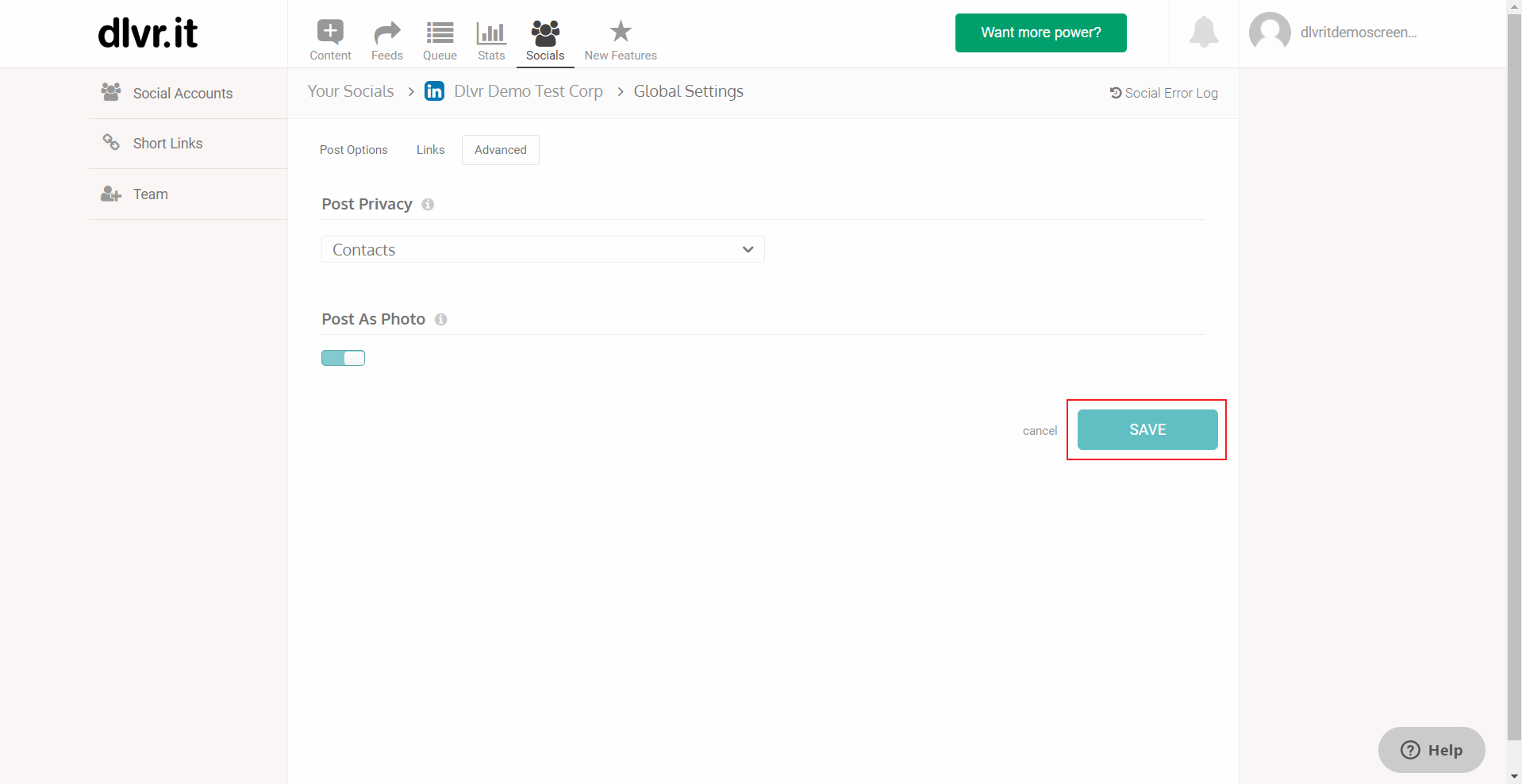
Task: Click the notifications bell icon
Action: pyautogui.click(x=1204, y=33)
